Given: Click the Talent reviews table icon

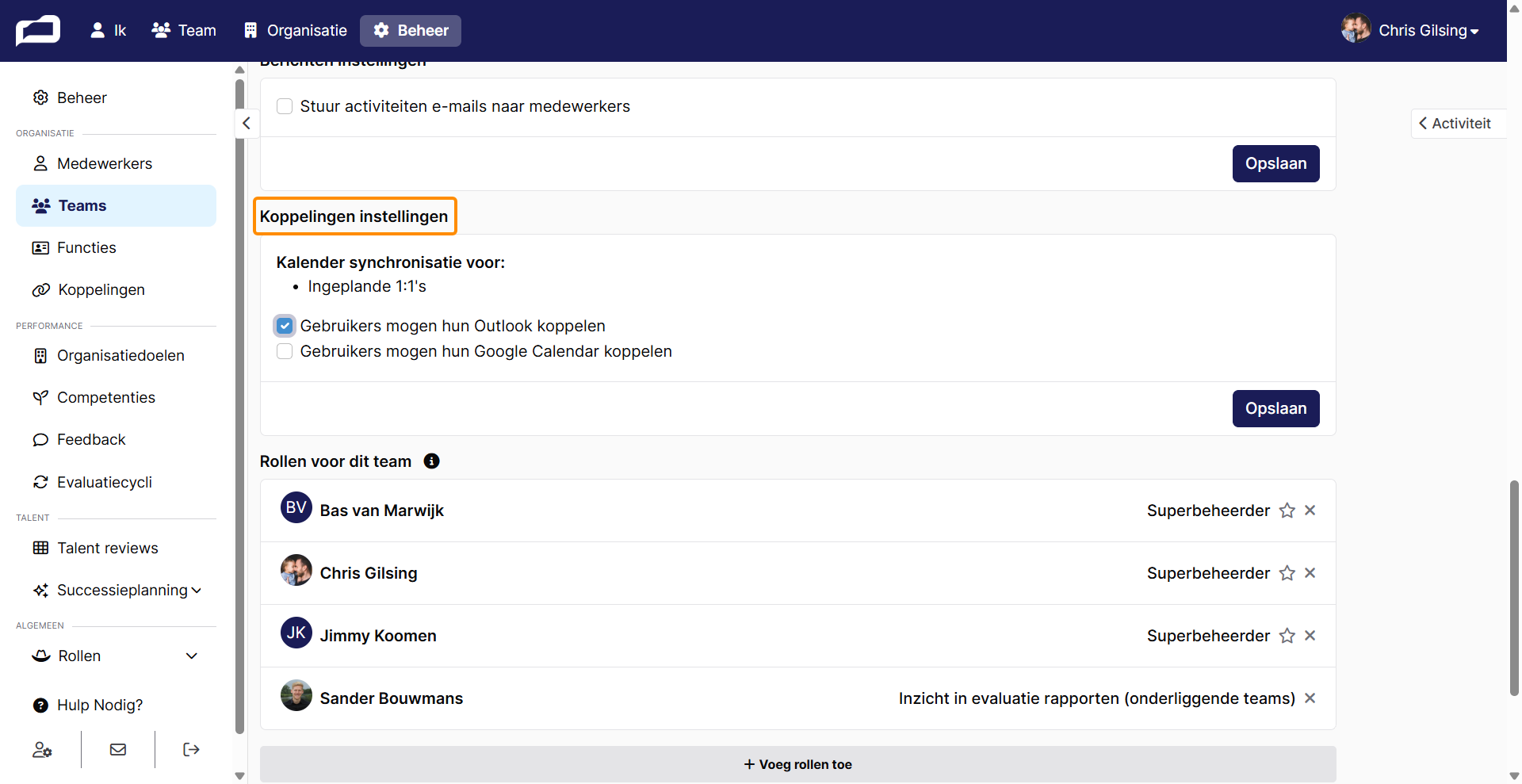Looking at the screenshot, I should point(40,548).
